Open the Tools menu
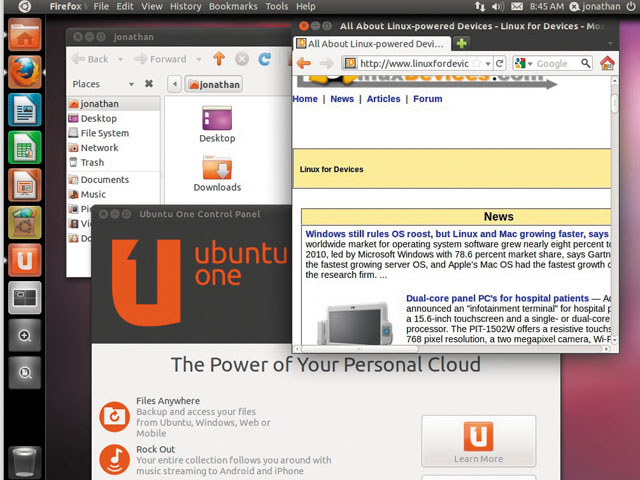The width and height of the screenshot is (640, 480). click(x=277, y=7)
